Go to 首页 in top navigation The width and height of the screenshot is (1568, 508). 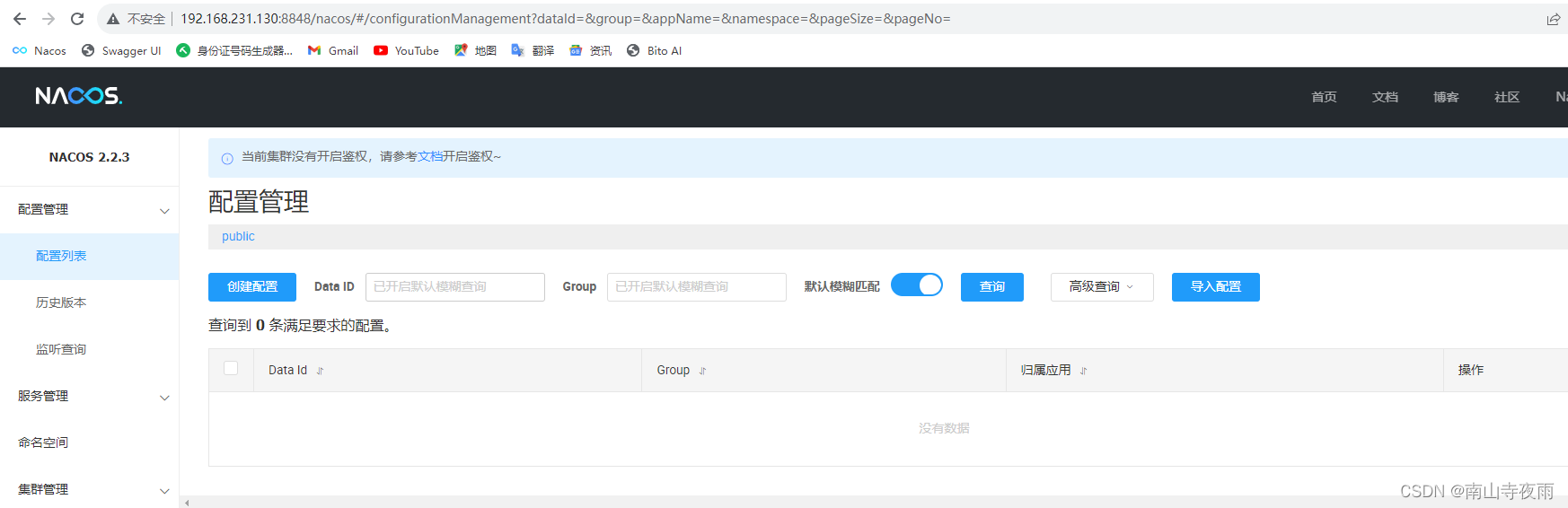coord(1324,97)
